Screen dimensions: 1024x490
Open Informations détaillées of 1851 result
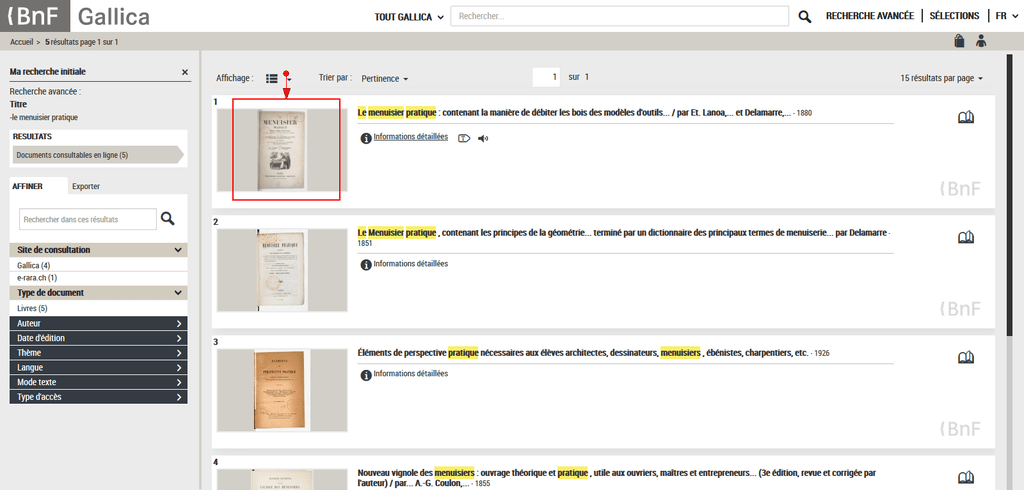pyautogui.click(x=411, y=264)
